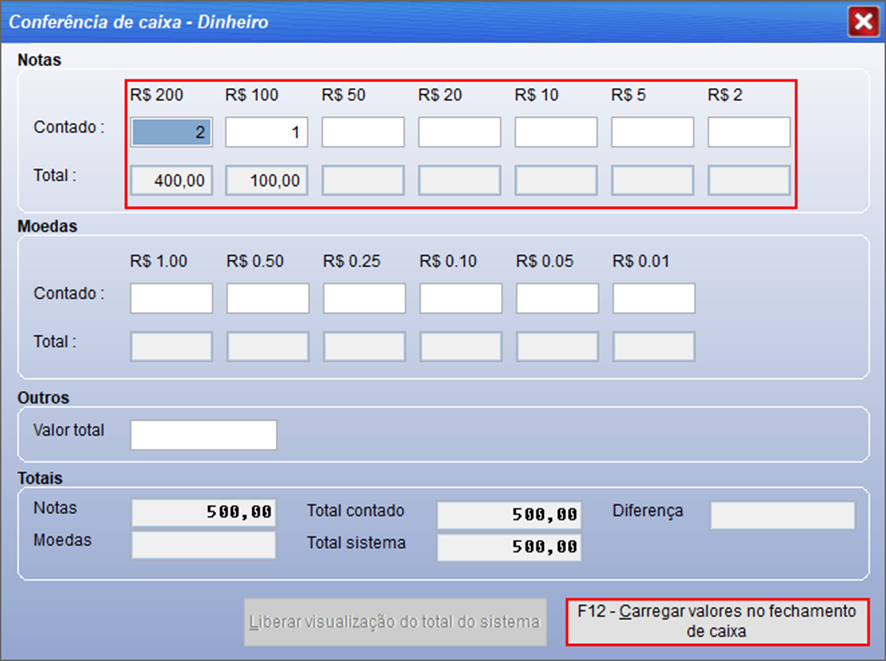Click the R$ 1.00 coins Contado field
Viewport: 886px width, 661px height.
click(x=171, y=298)
